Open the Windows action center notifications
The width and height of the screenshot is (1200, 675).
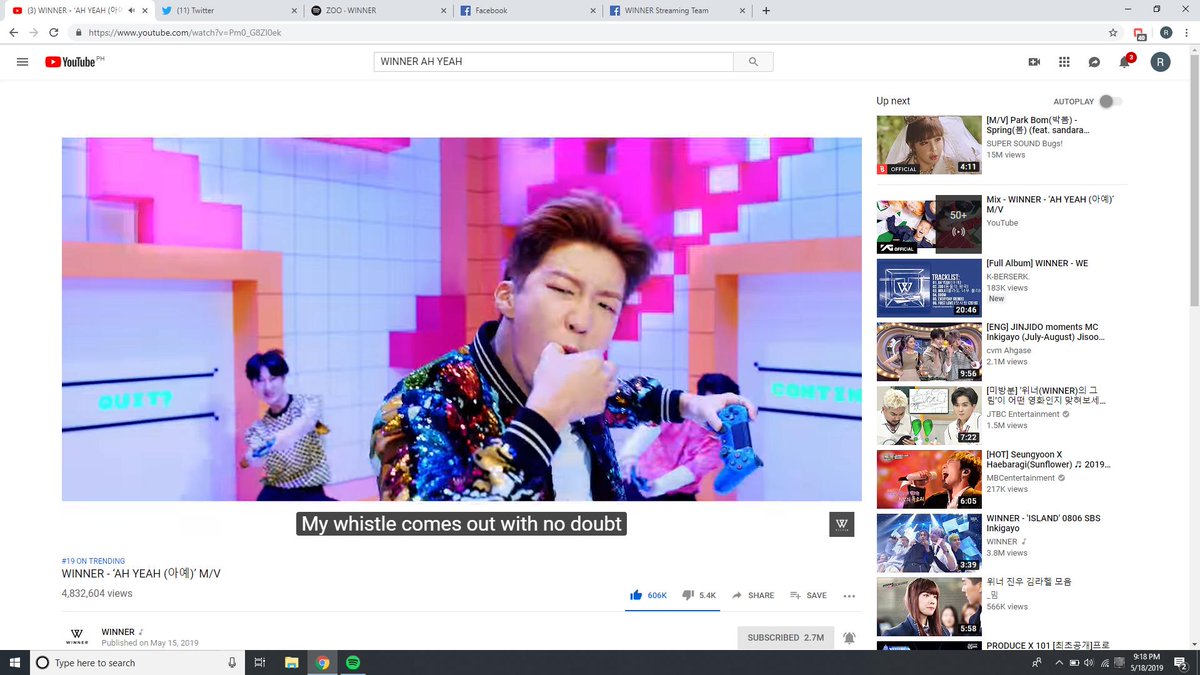click(1182, 662)
